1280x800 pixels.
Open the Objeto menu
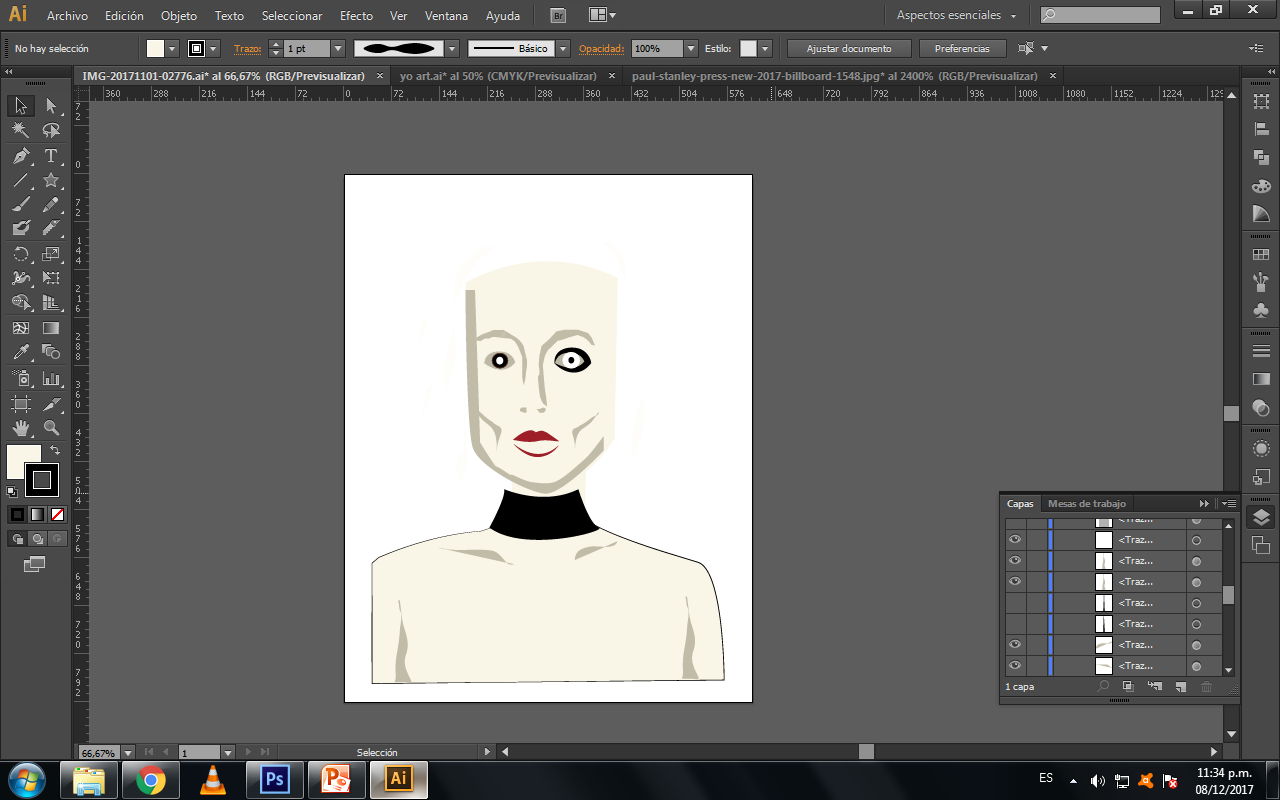click(179, 16)
